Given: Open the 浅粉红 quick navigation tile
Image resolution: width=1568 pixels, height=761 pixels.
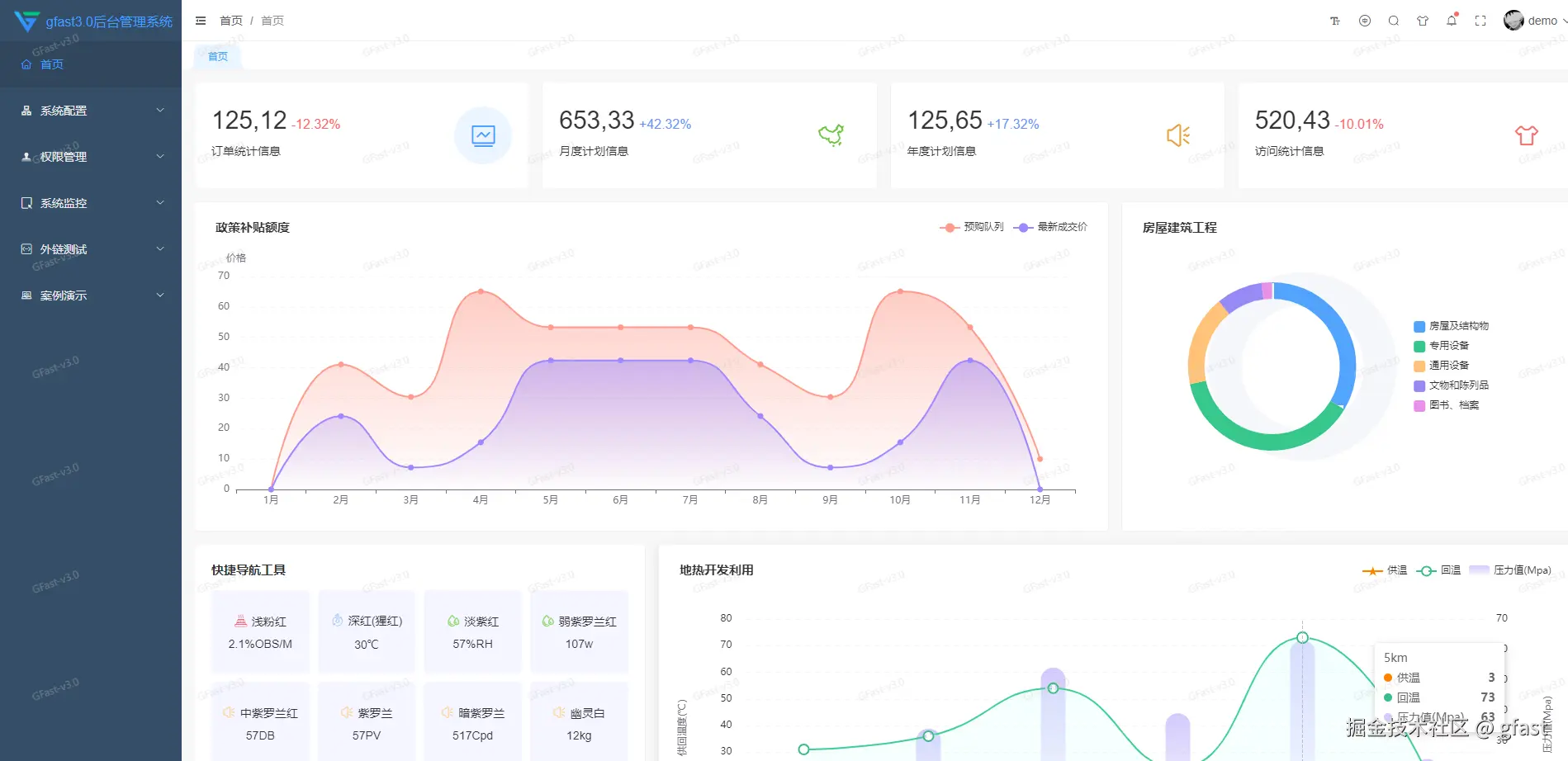Looking at the screenshot, I should point(260,631).
